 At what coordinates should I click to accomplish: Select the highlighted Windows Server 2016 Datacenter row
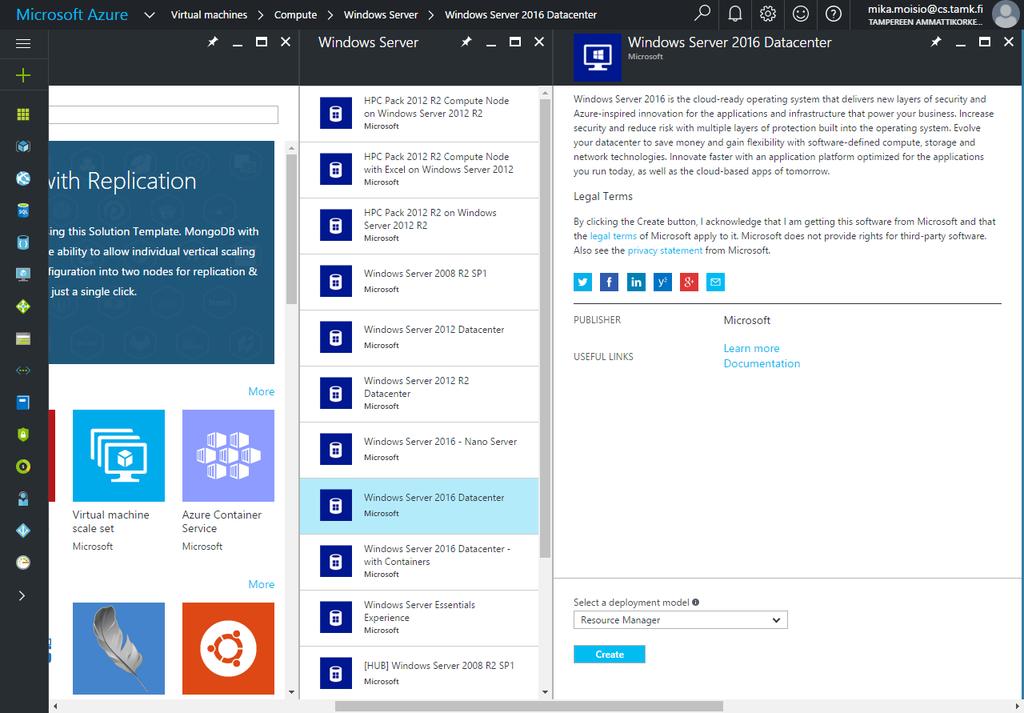coord(419,506)
